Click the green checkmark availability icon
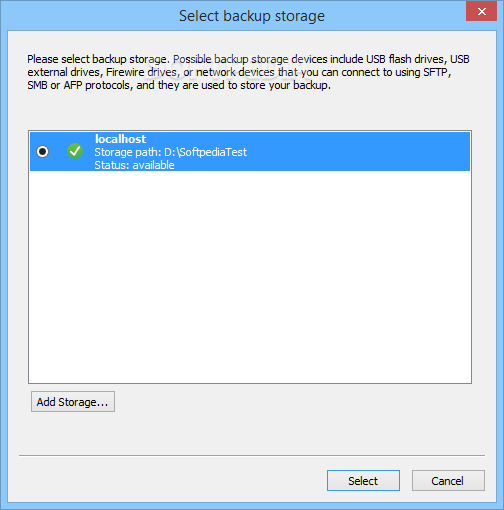Viewport: 504px width, 510px height. click(x=75, y=151)
